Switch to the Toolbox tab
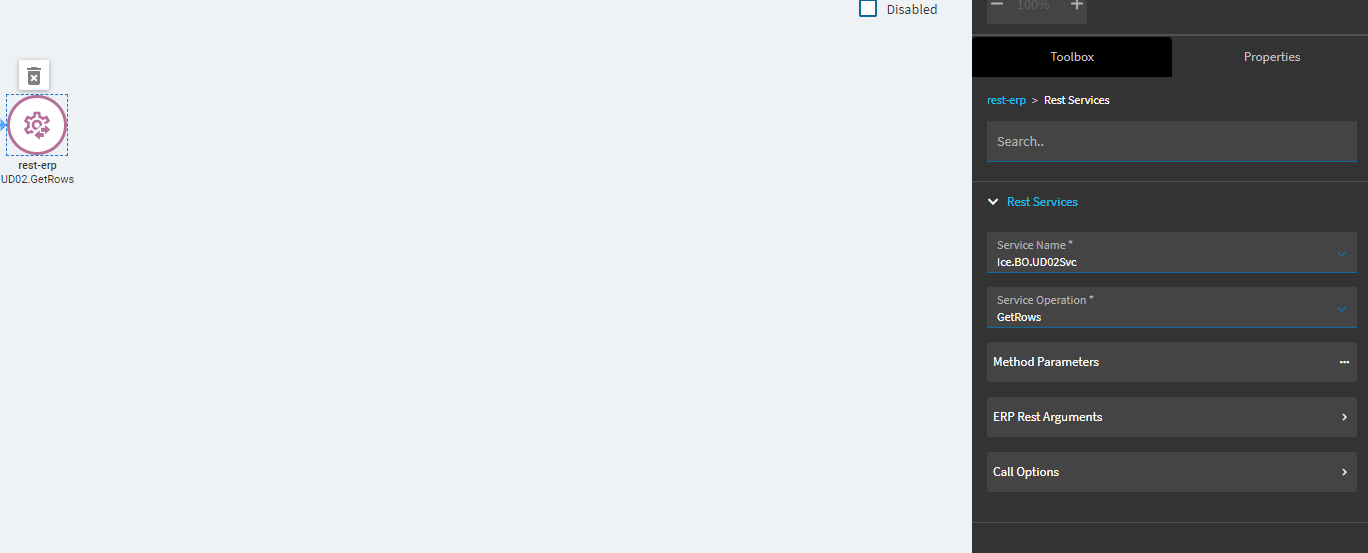The height and width of the screenshot is (553, 1368). click(x=1072, y=57)
